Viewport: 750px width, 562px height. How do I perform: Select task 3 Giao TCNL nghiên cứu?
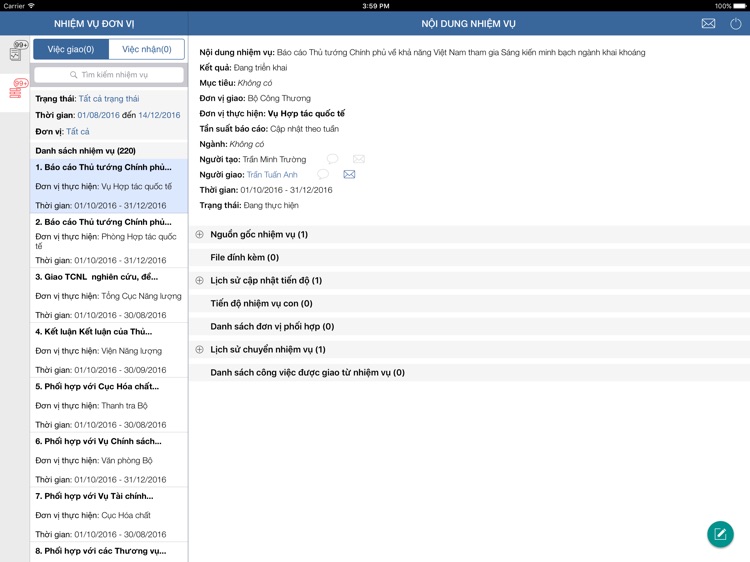pyautogui.click(x=109, y=296)
